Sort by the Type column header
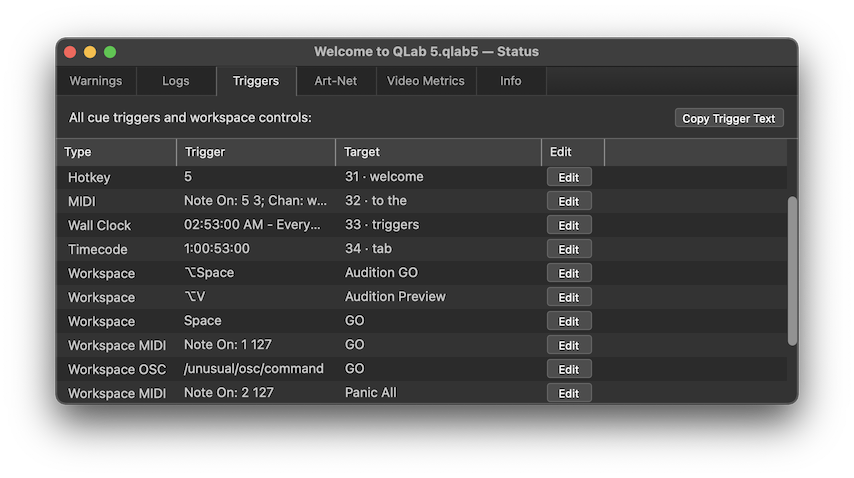This screenshot has height=478, width=854. 117,152
